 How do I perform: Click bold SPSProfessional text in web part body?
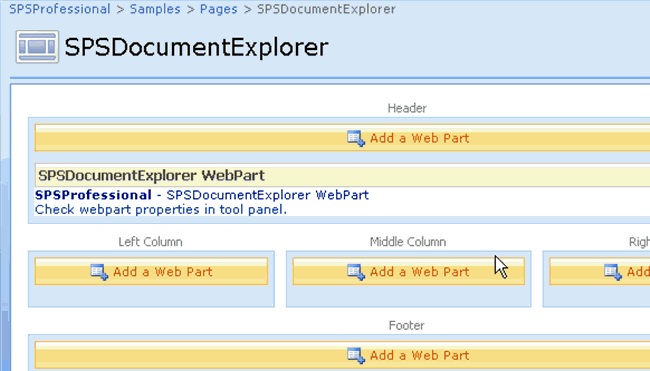pyautogui.click(x=93, y=195)
